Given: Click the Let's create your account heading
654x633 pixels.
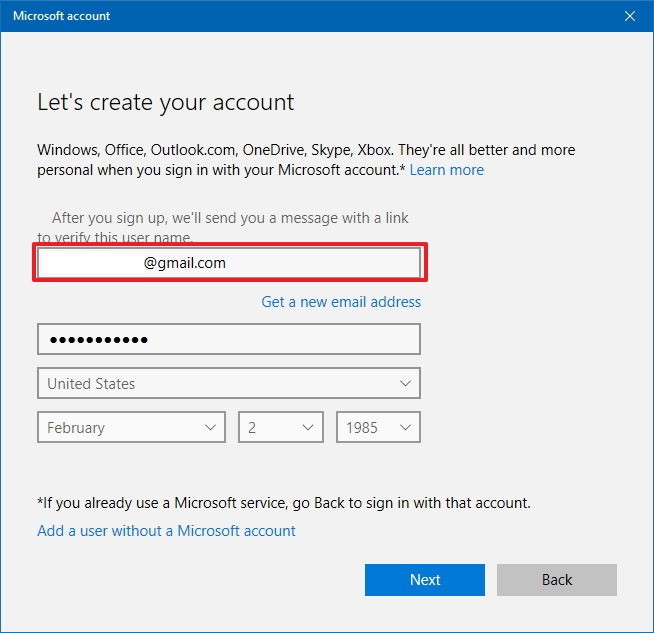Looking at the screenshot, I should tap(166, 103).
